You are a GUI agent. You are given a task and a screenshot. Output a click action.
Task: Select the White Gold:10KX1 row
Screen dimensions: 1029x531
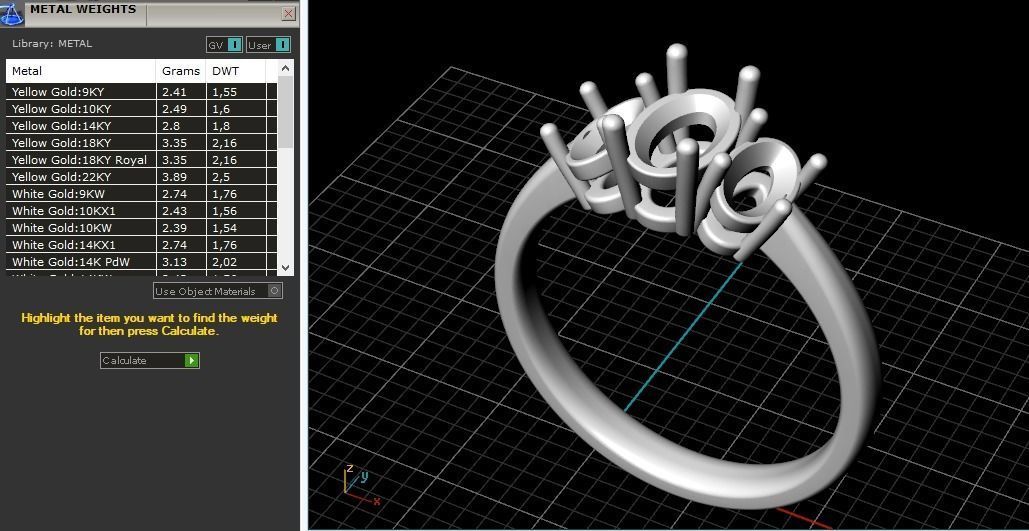tap(142, 211)
